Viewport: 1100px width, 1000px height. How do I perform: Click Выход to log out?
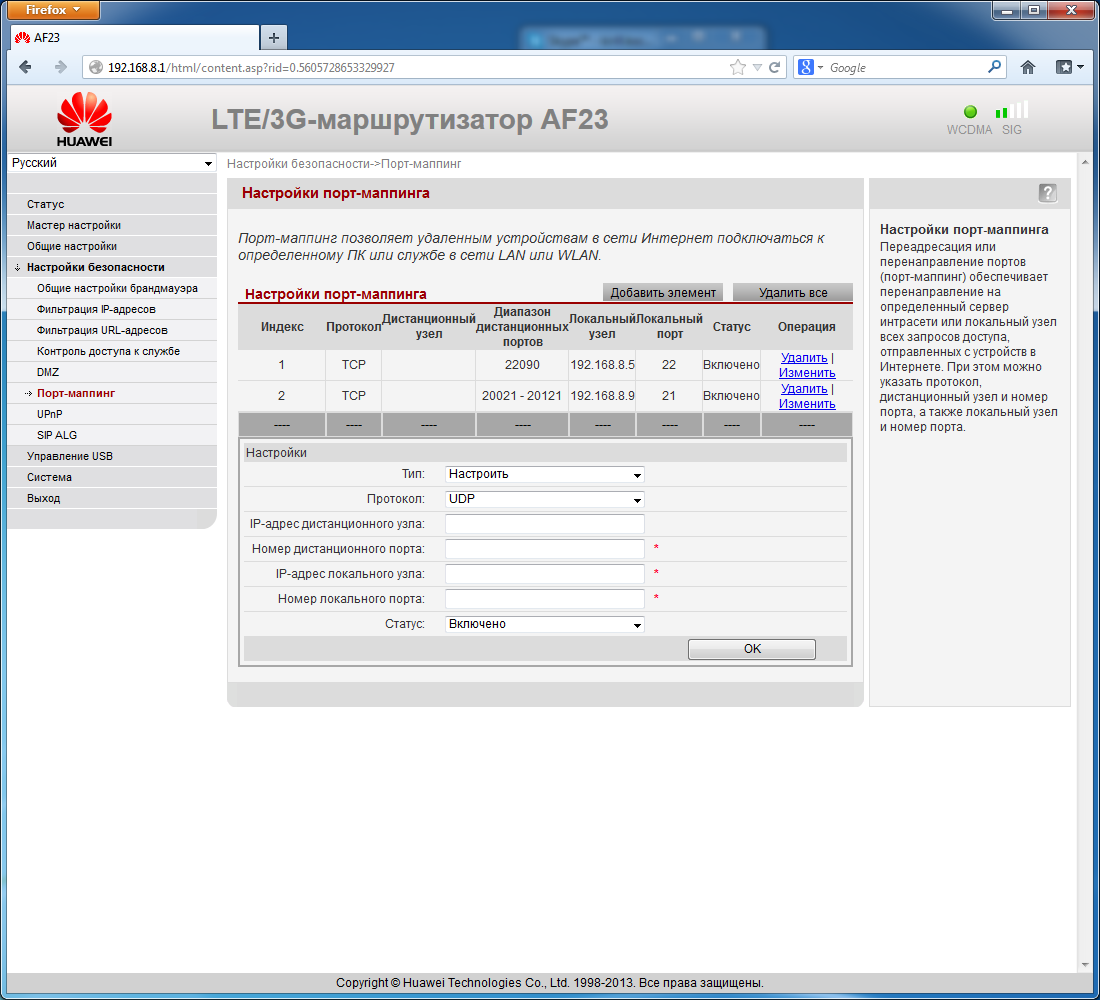[112, 499]
